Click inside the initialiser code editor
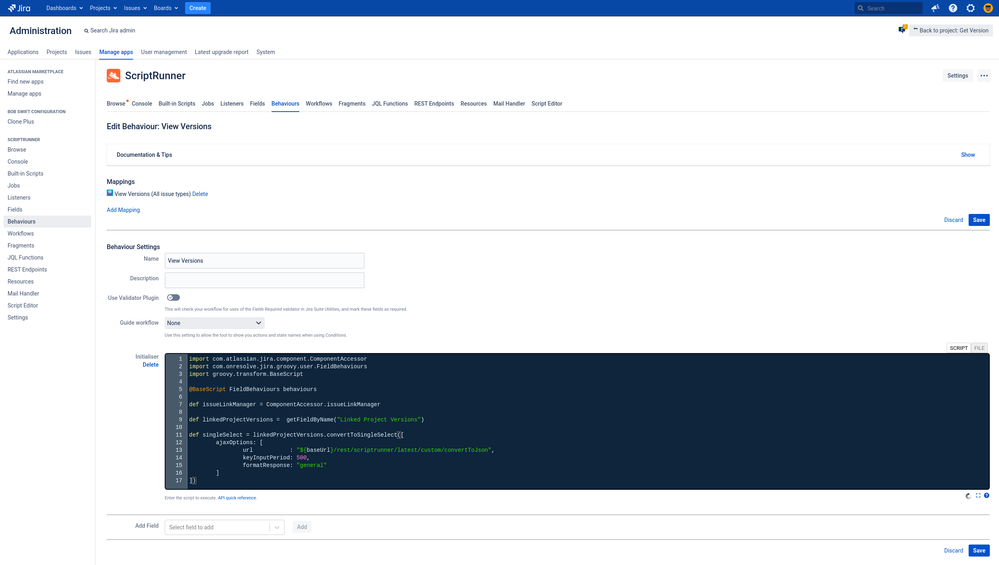Image resolution: width=999 pixels, height=565 pixels. pyautogui.click(x=577, y=421)
